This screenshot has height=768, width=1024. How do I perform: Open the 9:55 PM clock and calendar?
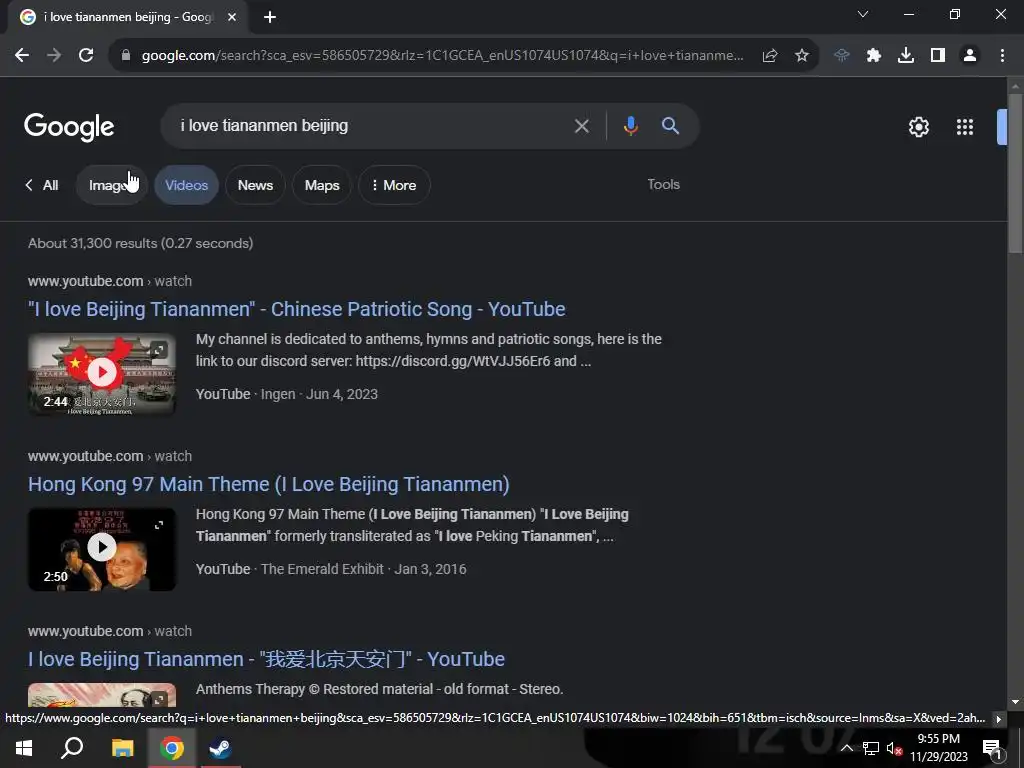click(x=938, y=748)
